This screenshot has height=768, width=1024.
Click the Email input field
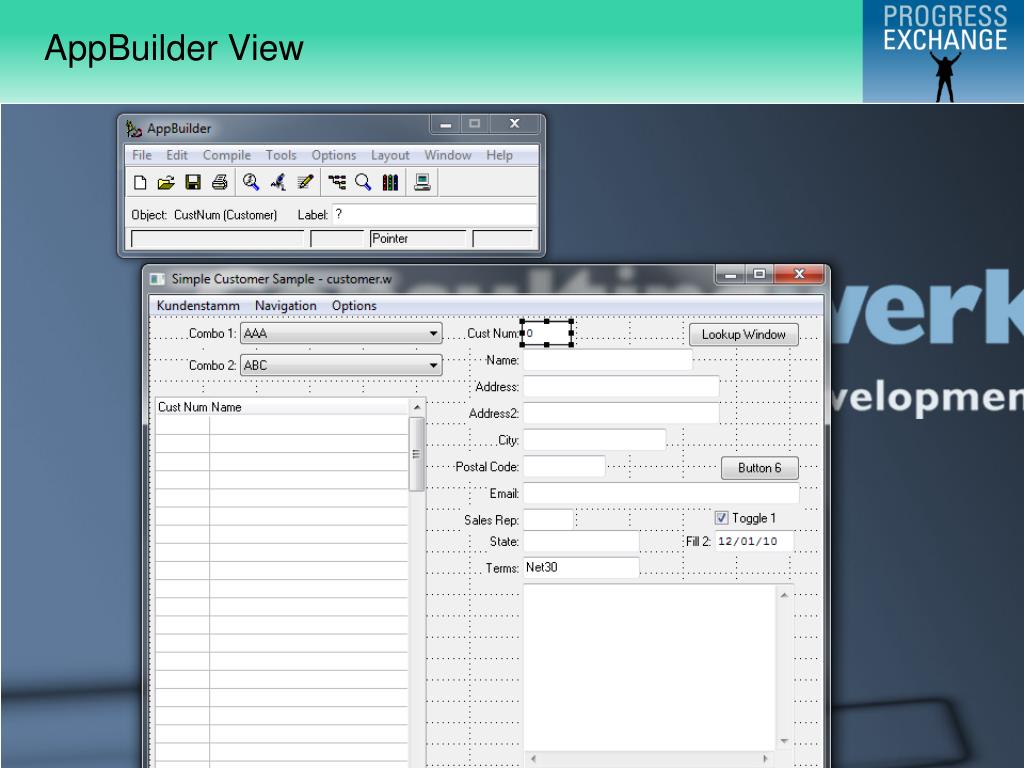click(x=661, y=494)
